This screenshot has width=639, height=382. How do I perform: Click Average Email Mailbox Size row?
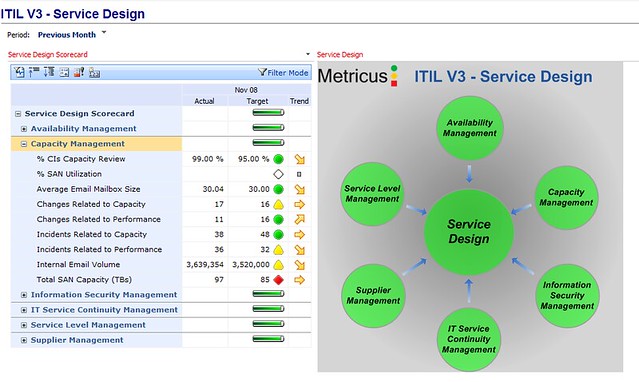pyautogui.click(x=161, y=189)
